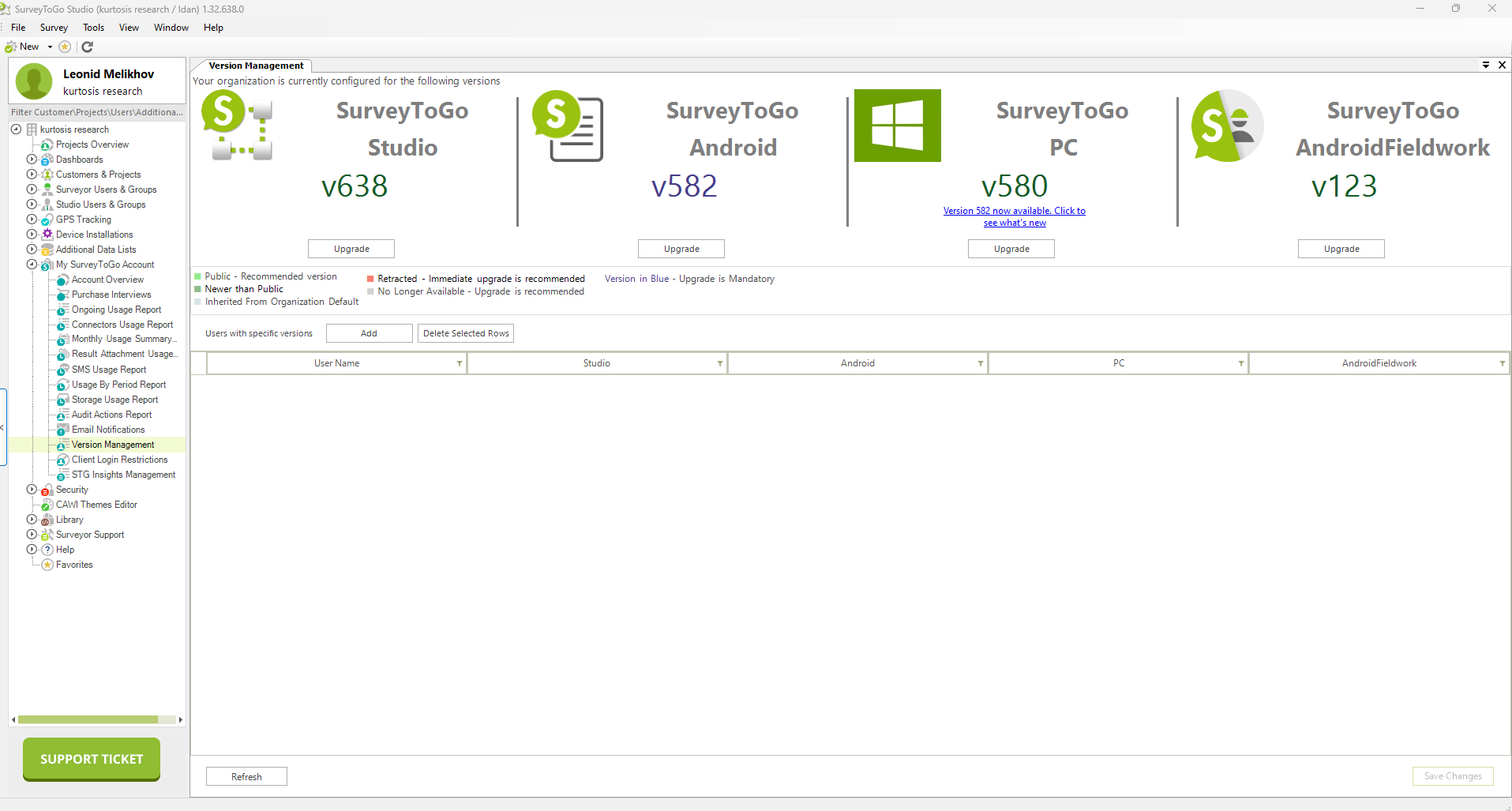1512x811 pixels.
Task: Open the Help menu
Action: (x=213, y=28)
